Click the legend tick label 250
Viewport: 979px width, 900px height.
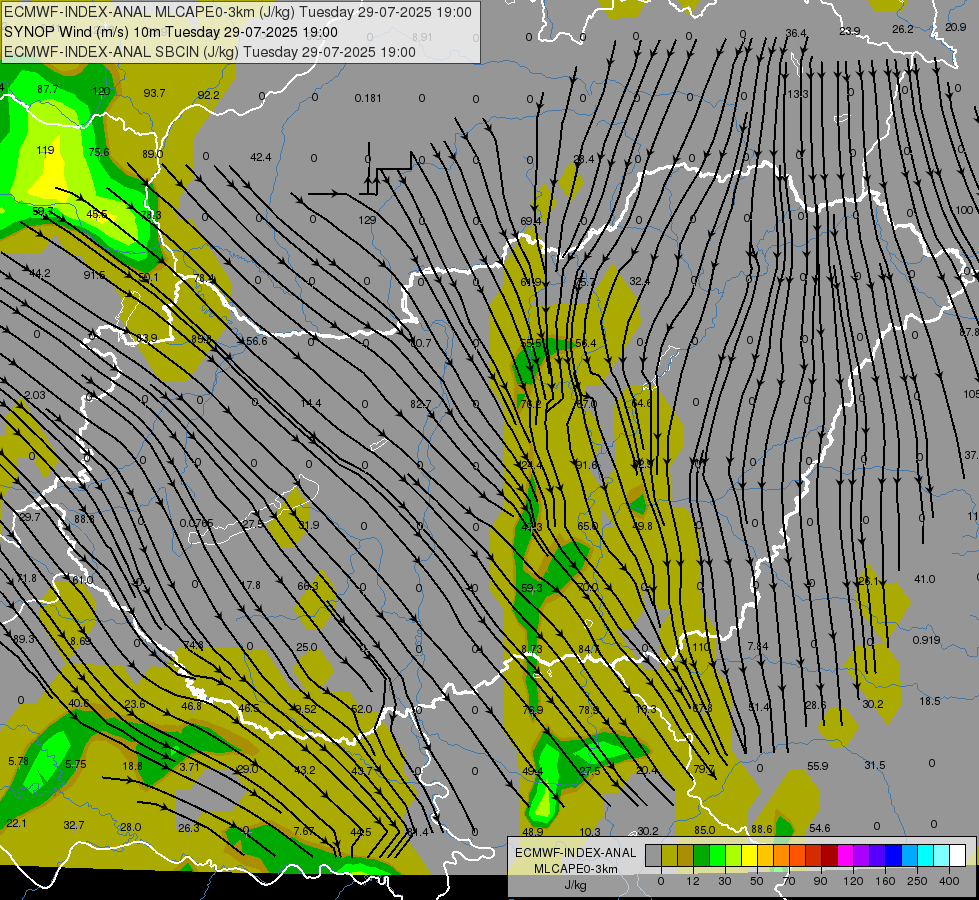917,881
